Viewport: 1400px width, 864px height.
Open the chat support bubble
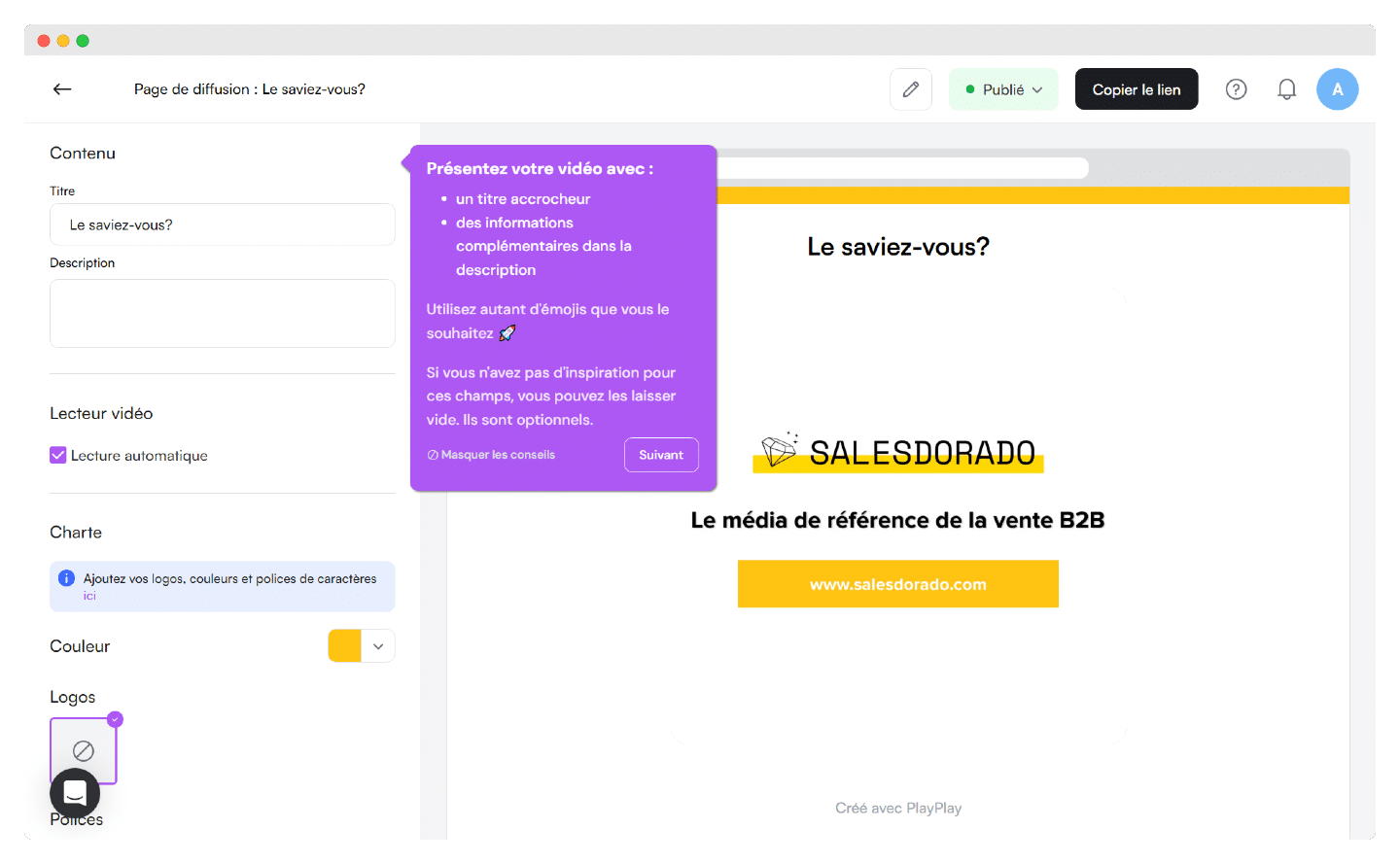[x=75, y=793]
